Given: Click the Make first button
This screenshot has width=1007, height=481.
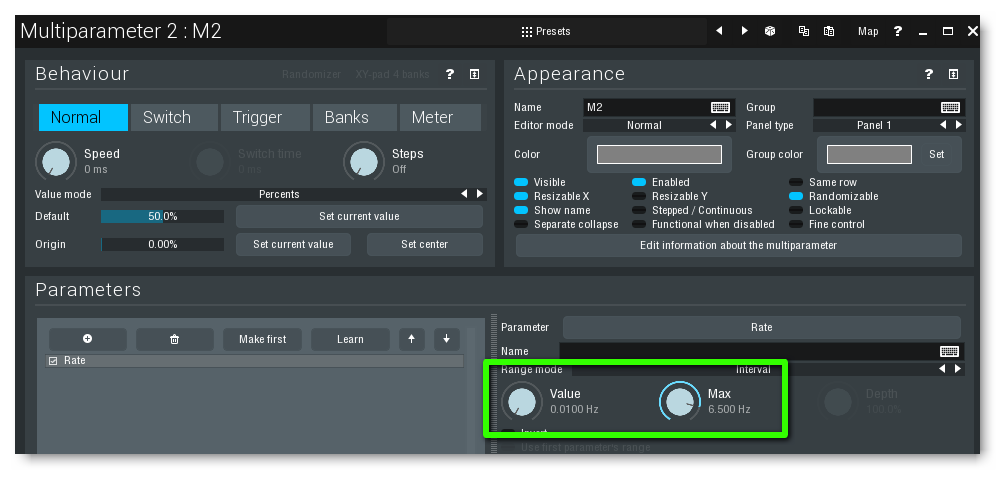Looking at the screenshot, I should click(263, 339).
